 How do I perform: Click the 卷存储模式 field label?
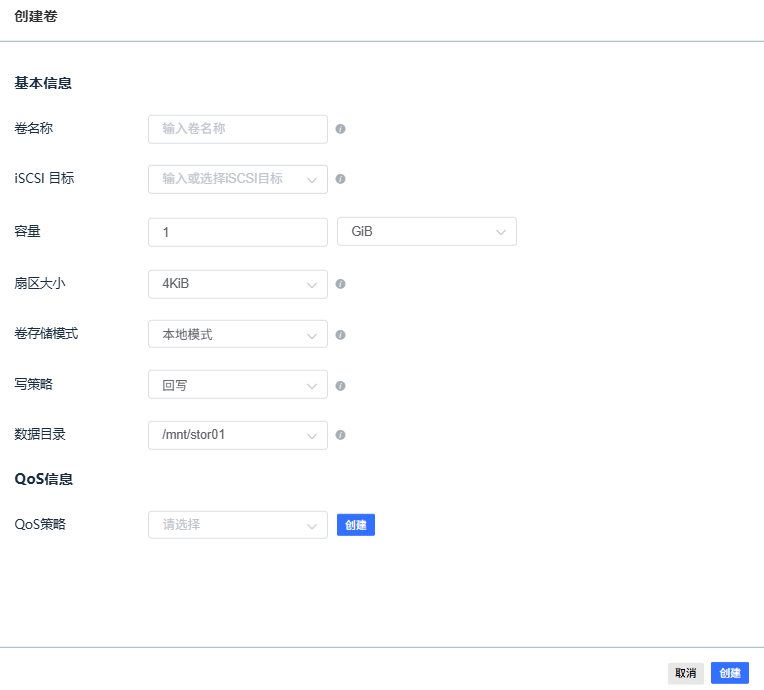(x=46, y=334)
